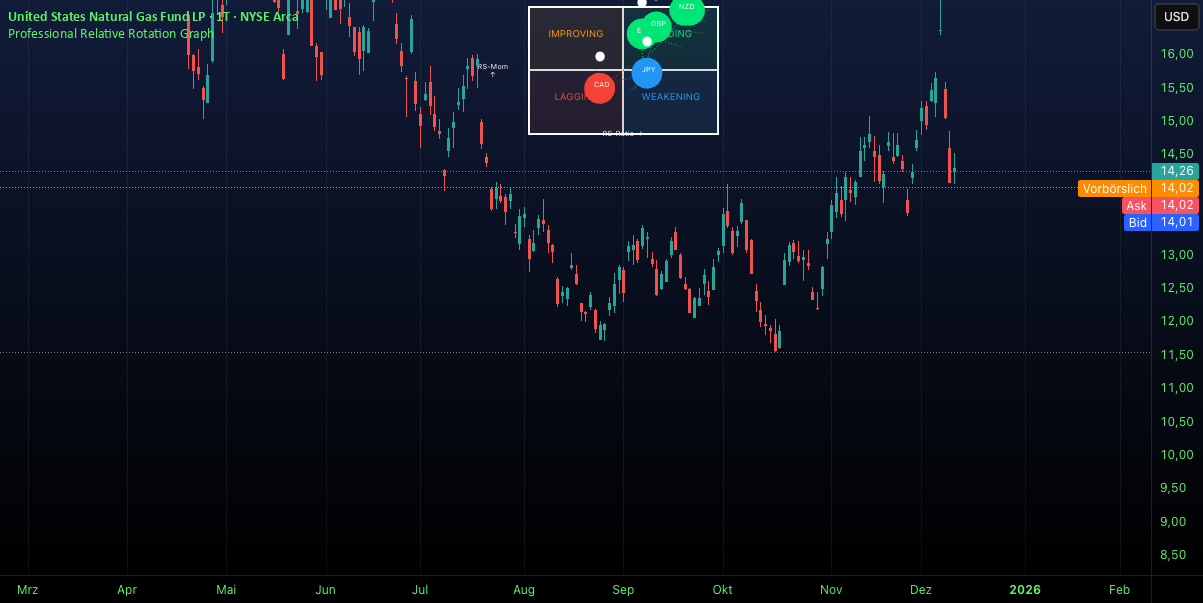
Task: Click the white dot in IMPROVING quadrant
Action: coord(600,57)
